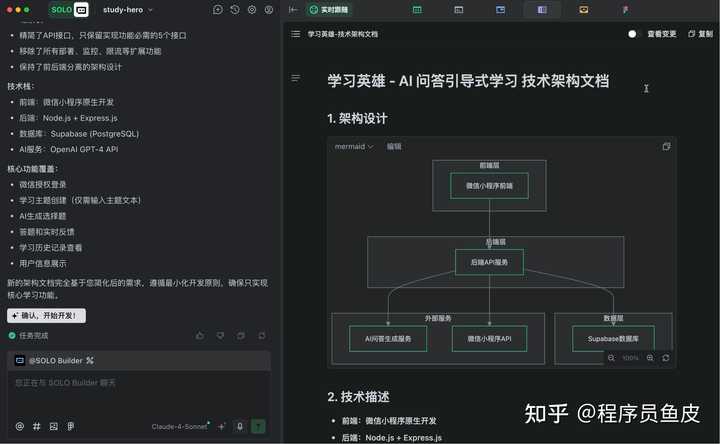Click the 微信小程序API diagram node
720x444 pixels.
click(489, 339)
